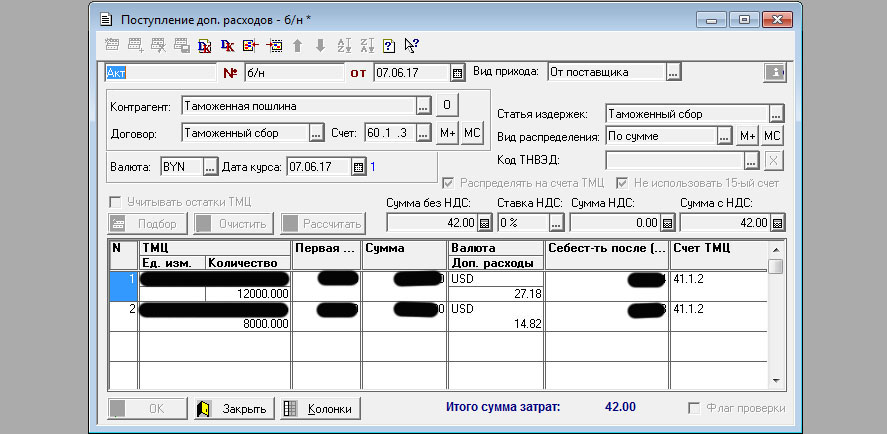Click the sort ascending A-Z icon

(345, 45)
